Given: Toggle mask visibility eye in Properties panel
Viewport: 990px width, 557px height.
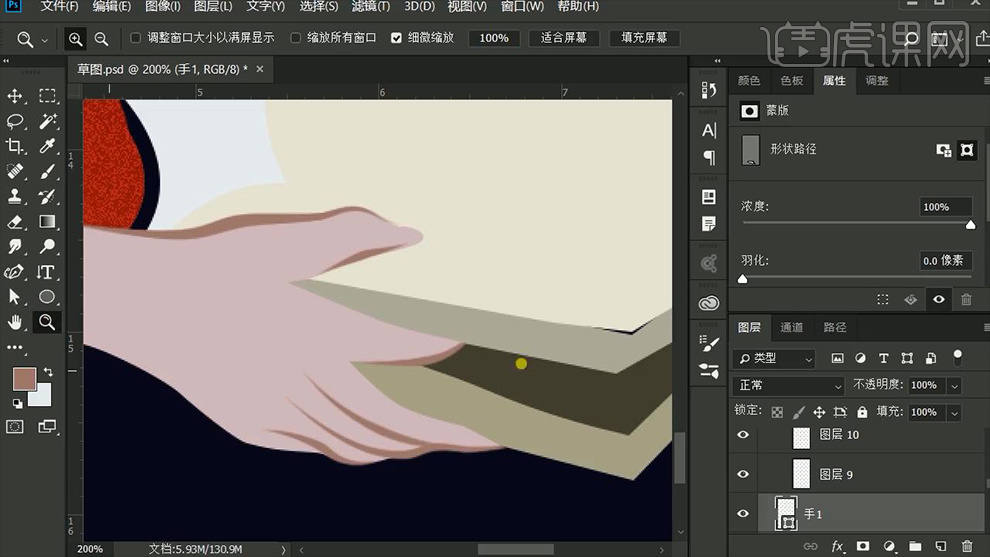Looking at the screenshot, I should (939, 299).
